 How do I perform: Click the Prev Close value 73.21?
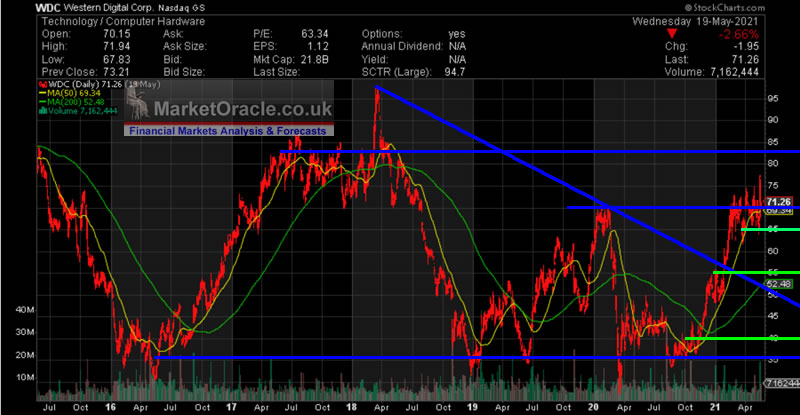(x=116, y=72)
